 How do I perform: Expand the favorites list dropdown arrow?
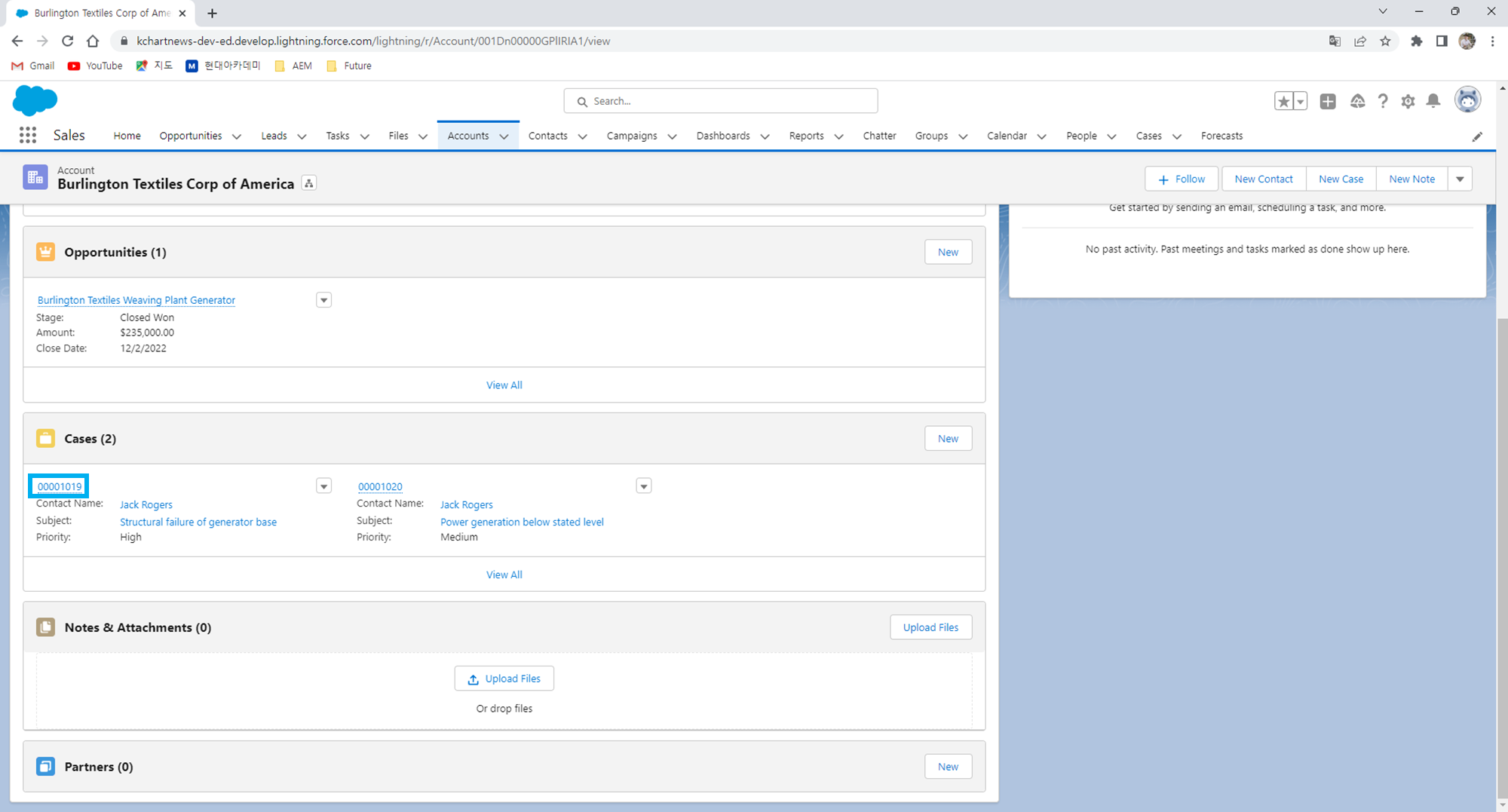1300,101
